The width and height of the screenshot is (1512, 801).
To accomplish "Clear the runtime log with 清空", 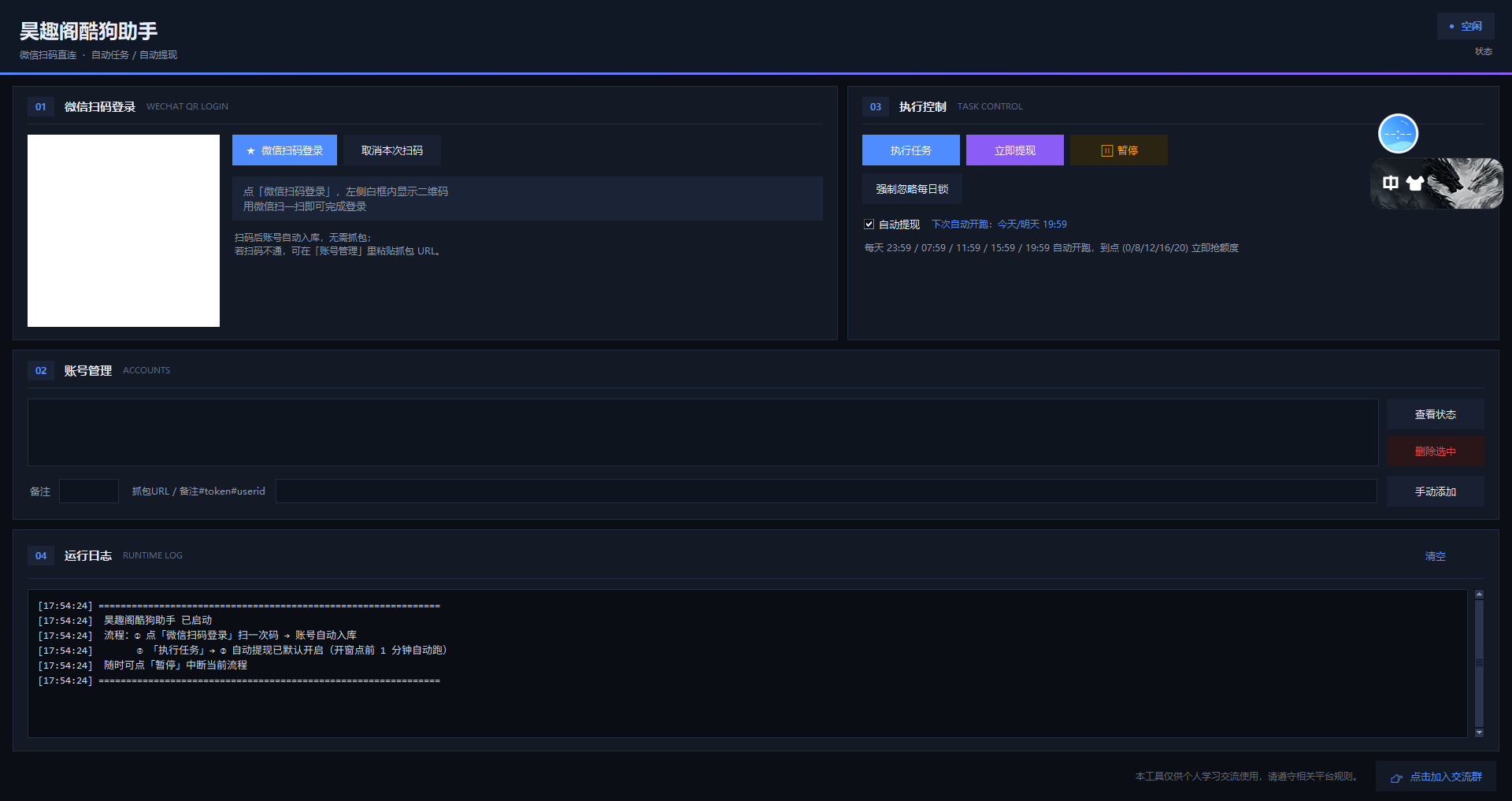I will pos(1436,556).
